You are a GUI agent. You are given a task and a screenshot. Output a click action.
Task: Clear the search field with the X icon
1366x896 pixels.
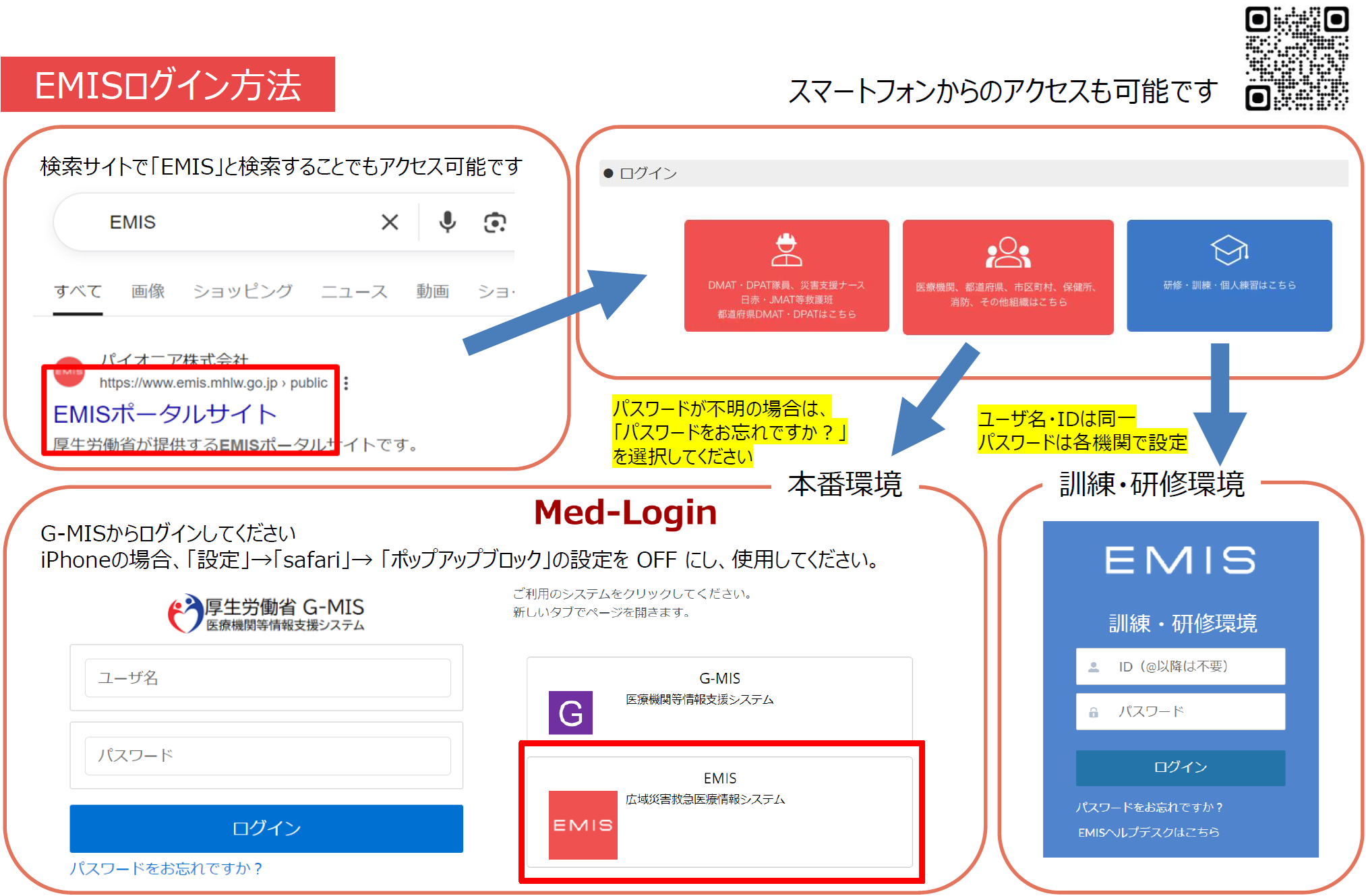tap(390, 222)
